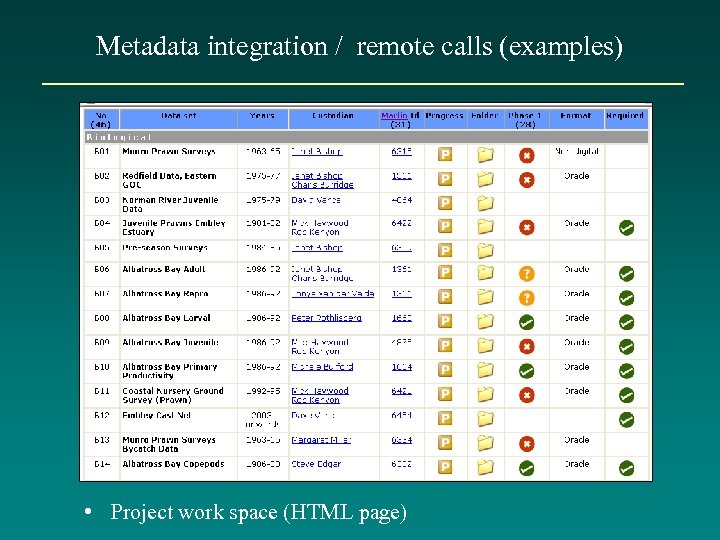Open the Progress icon for Redfield Data, Eastern GOC
720x540 pixels.
[x=444, y=179]
